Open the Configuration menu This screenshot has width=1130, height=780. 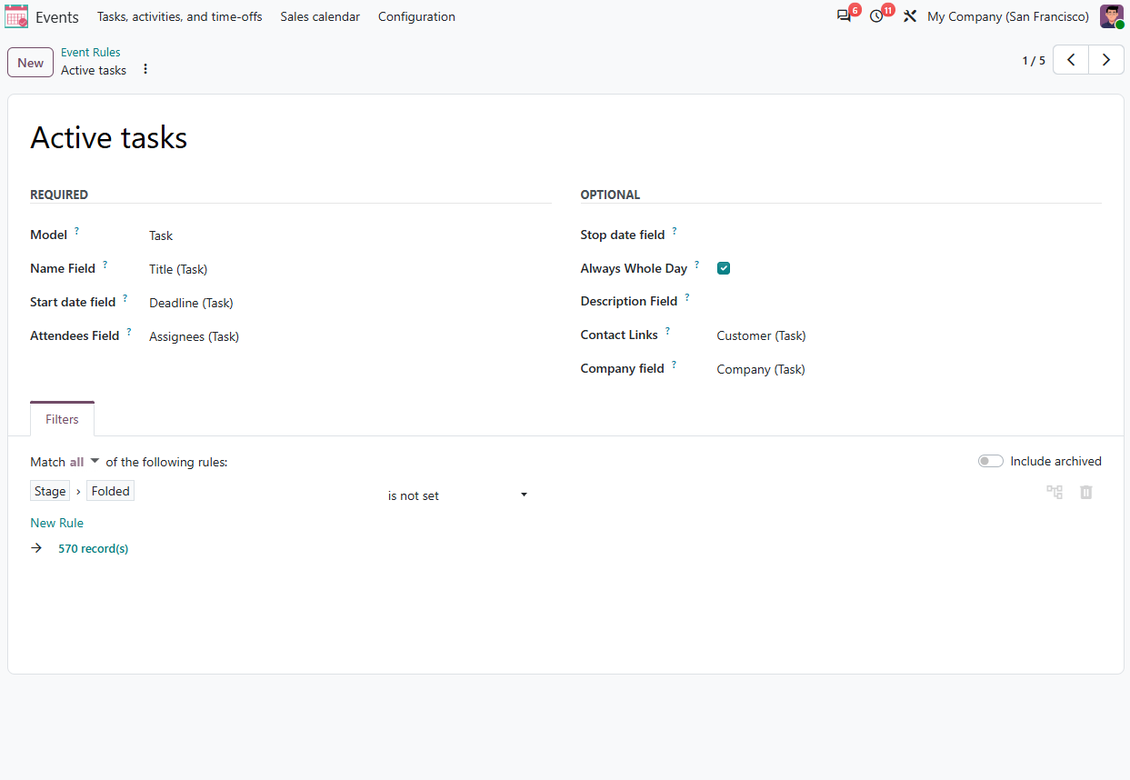pos(417,17)
